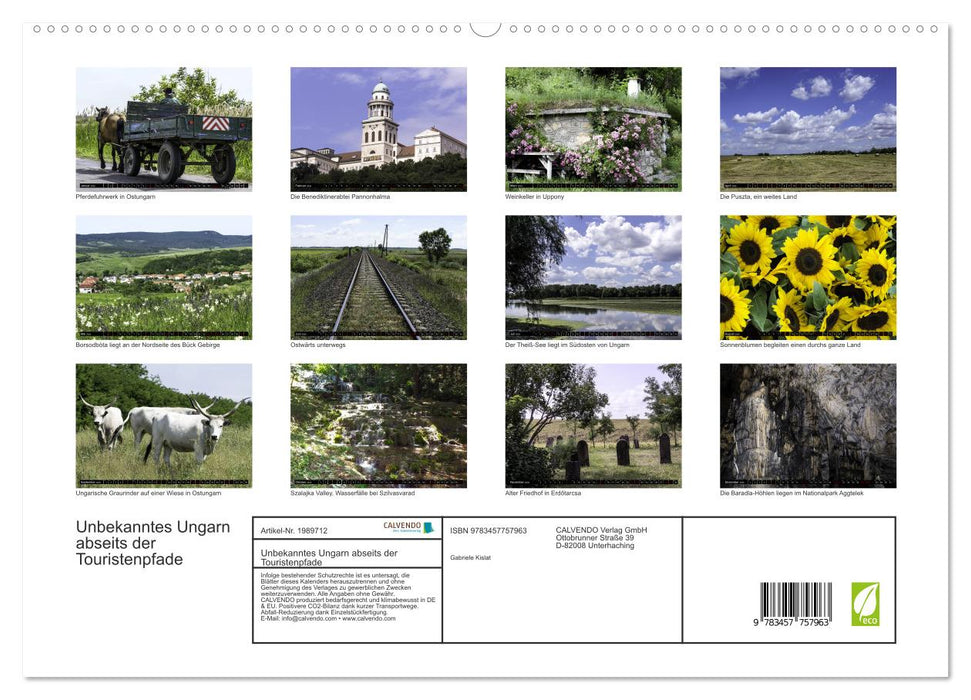Click the Weinkeller in Uppony photo
The height and width of the screenshot is (700, 971).
click(593, 128)
